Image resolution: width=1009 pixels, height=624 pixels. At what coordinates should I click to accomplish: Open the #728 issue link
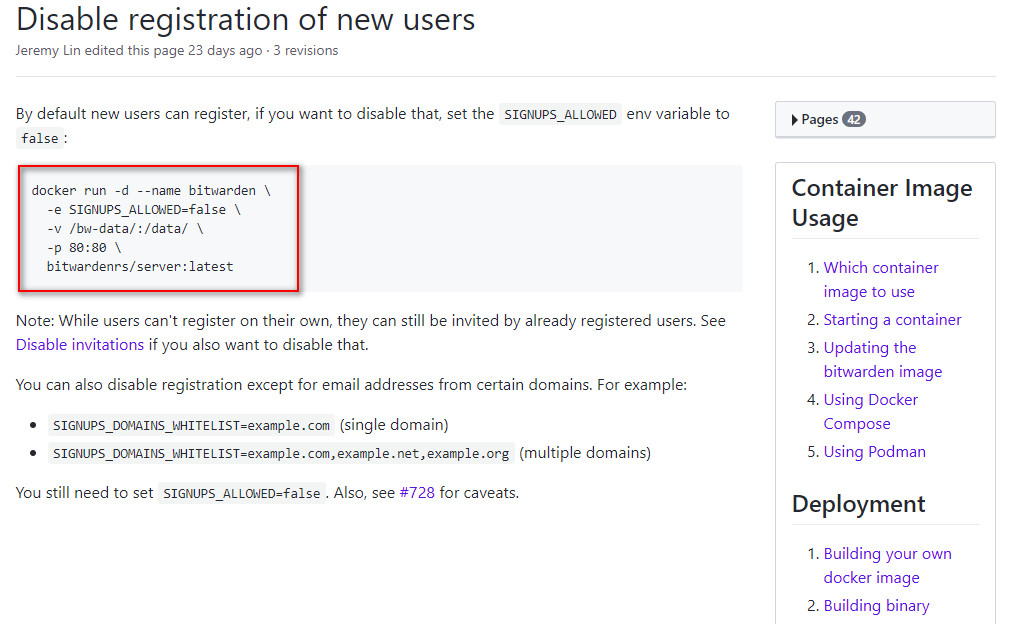(417, 493)
